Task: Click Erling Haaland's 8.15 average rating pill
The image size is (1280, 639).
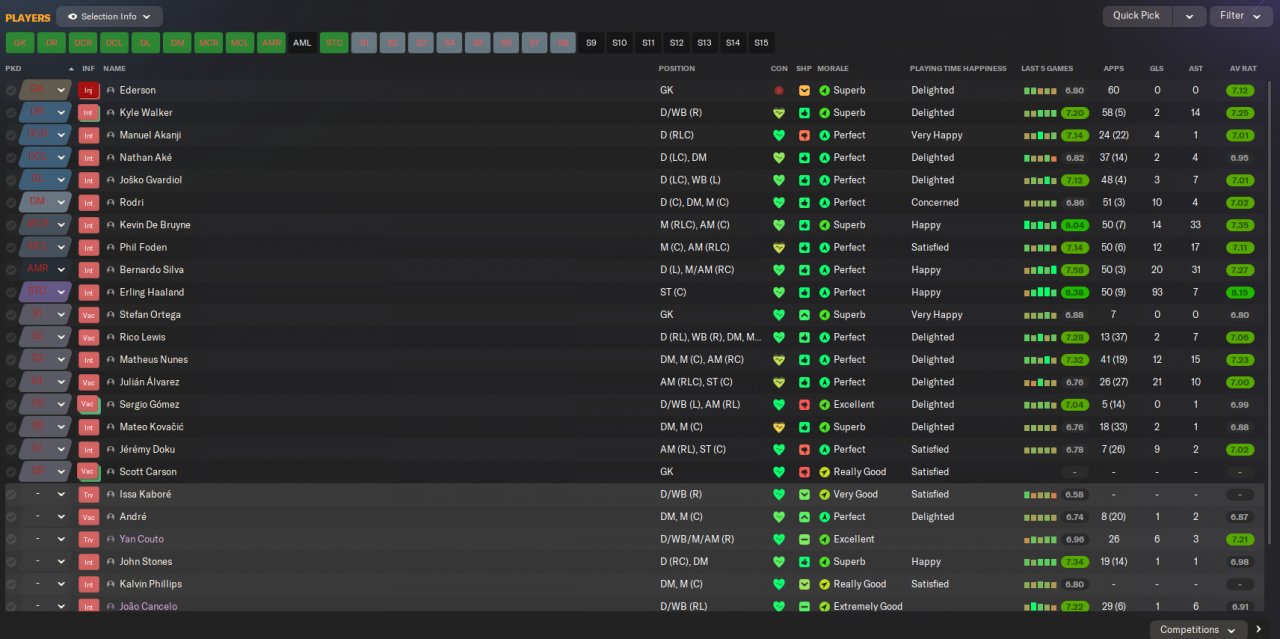Action: pyautogui.click(x=1240, y=293)
